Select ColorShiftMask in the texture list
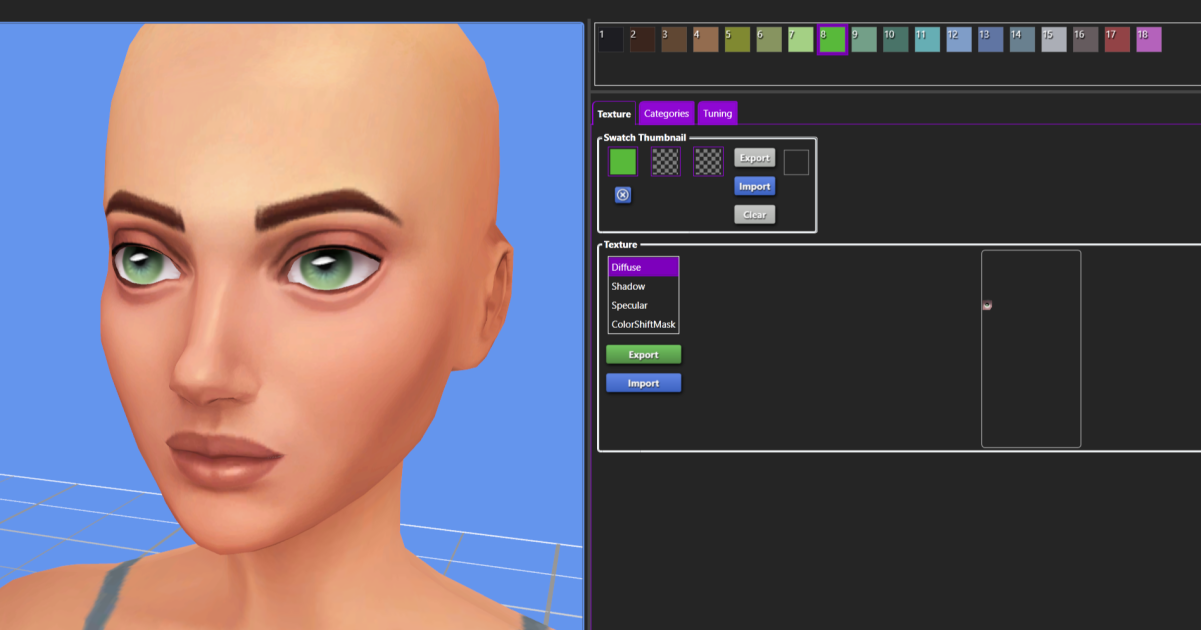Viewport: 1201px width, 630px height. pyautogui.click(x=643, y=324)
